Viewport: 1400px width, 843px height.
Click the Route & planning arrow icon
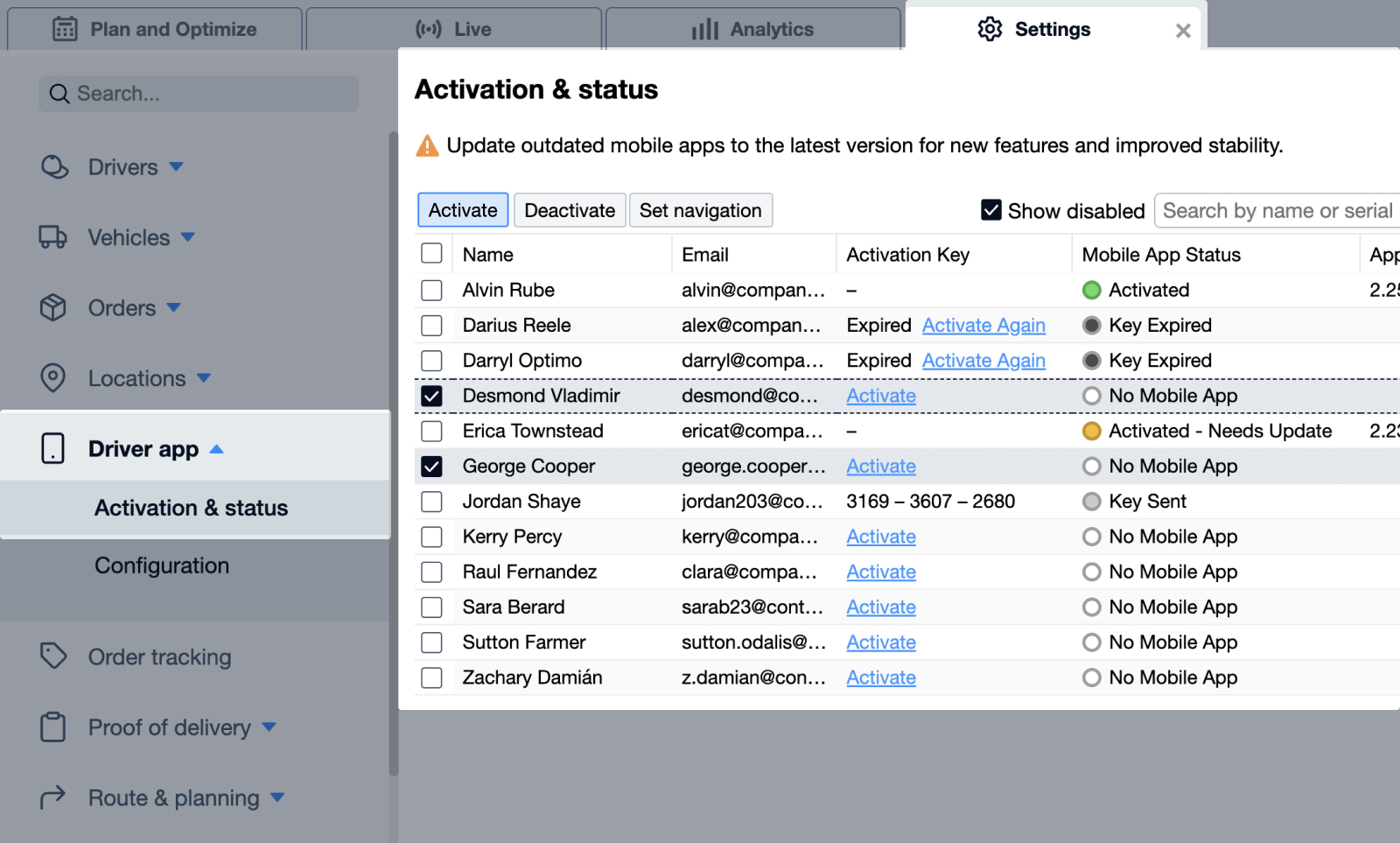point(53,797)
